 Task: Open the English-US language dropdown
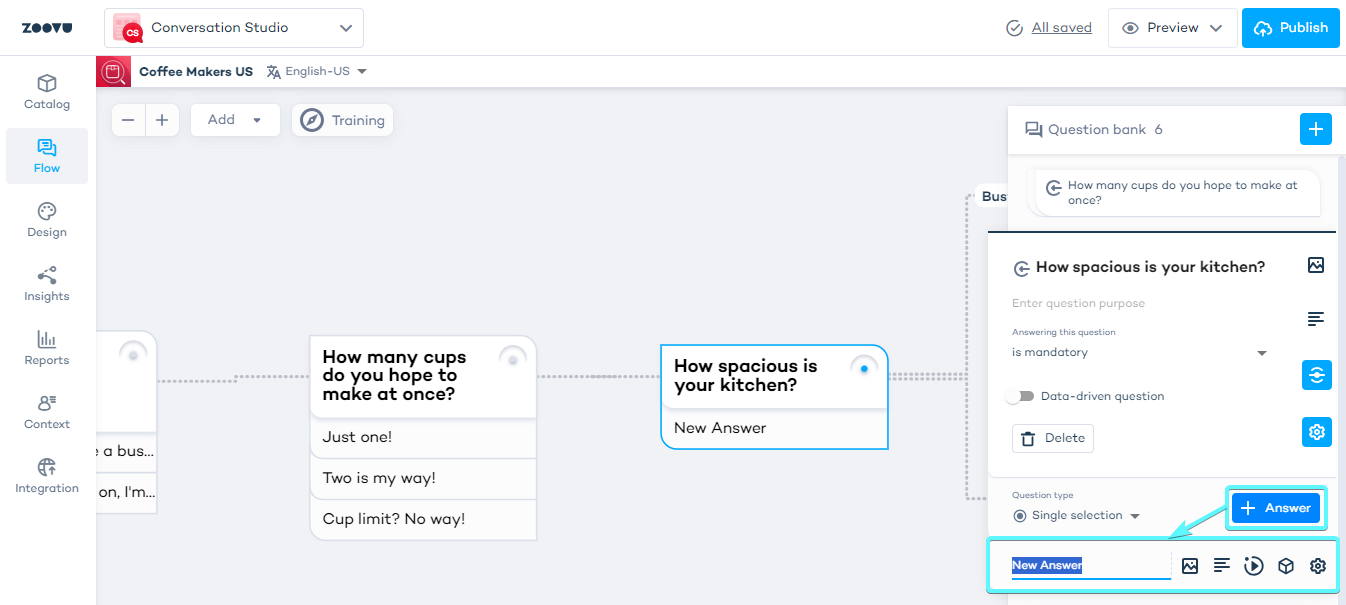317,72
